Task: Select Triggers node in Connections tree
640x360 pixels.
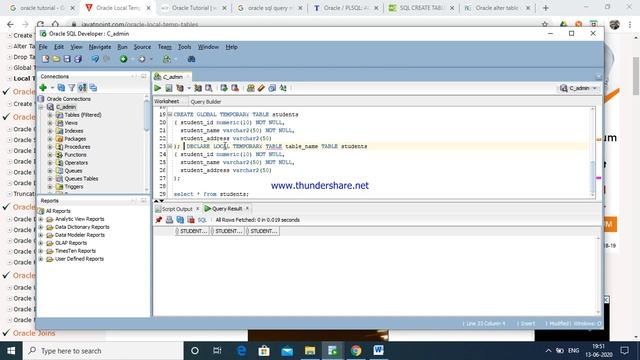Action: pos(74,187)
